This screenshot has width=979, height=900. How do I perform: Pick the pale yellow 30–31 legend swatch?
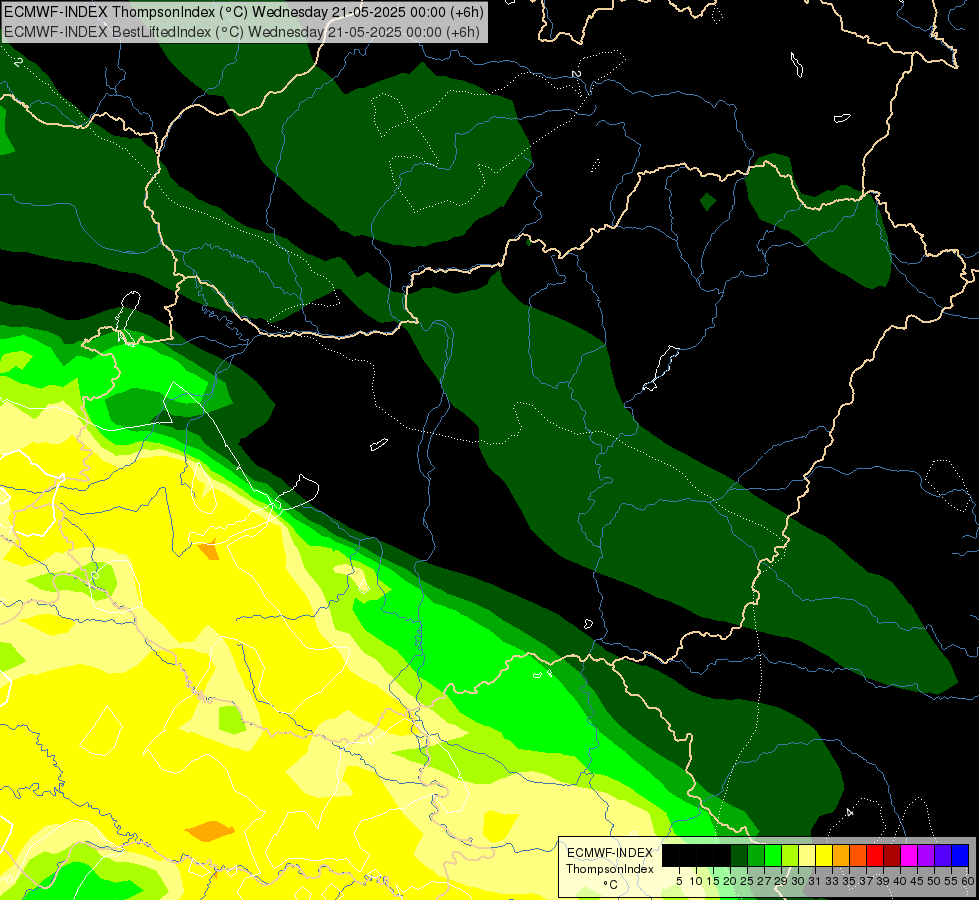point(807,855)
